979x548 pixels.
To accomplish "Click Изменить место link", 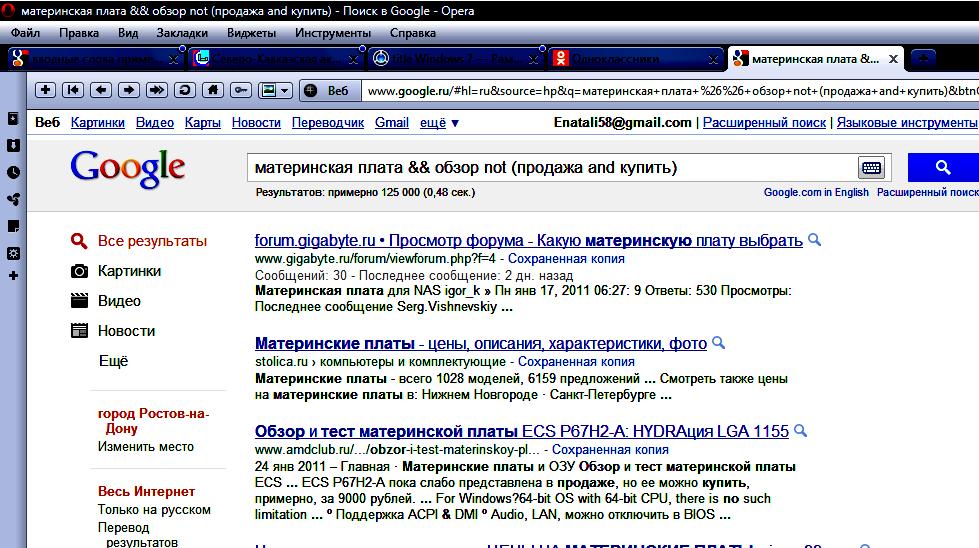I will 145,446.
